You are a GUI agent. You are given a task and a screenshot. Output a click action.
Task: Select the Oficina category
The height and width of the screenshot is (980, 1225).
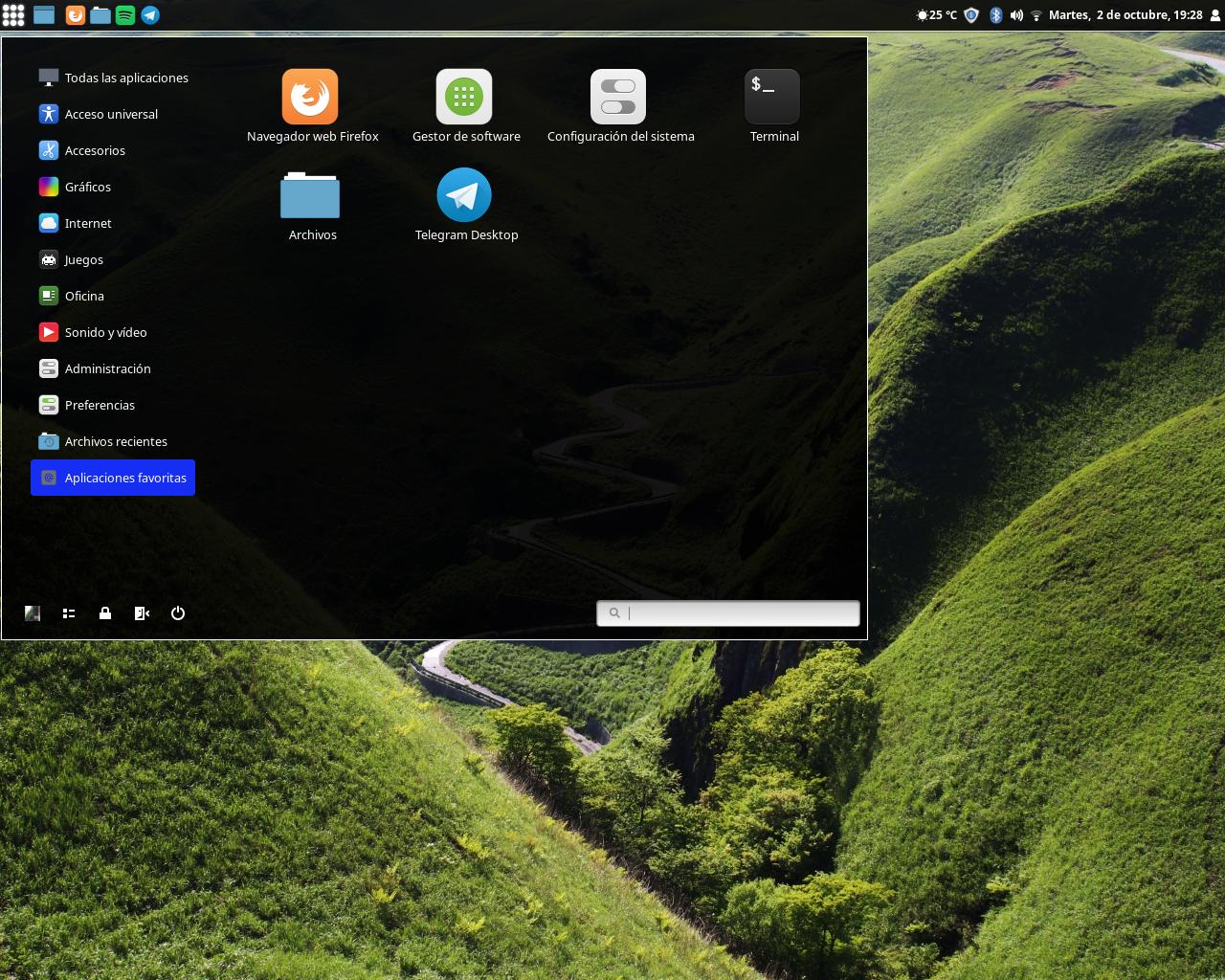[113, 296]
